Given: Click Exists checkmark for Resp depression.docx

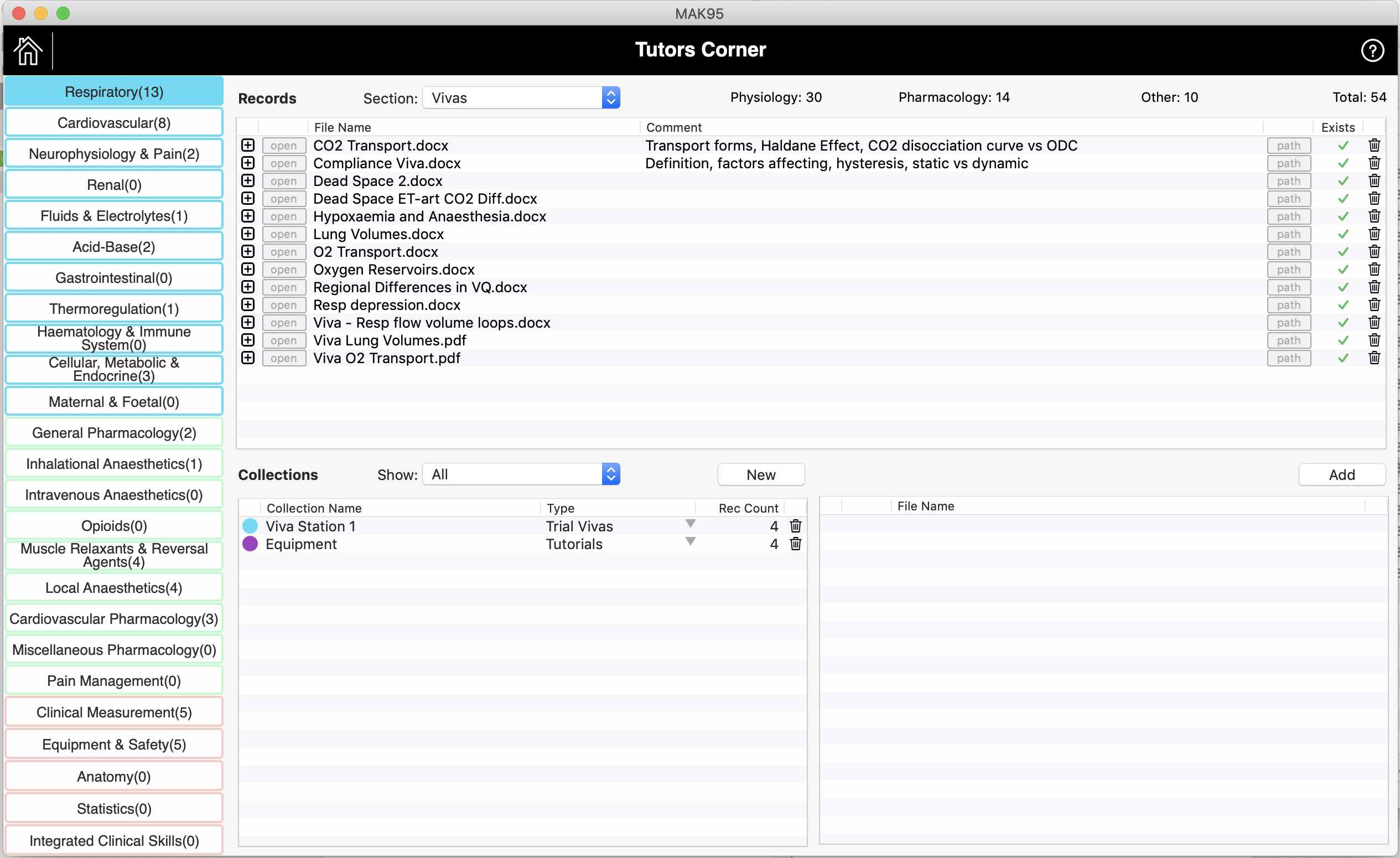Looking at the screenshot, I should pyautogui.click(x=1342, y=305).
